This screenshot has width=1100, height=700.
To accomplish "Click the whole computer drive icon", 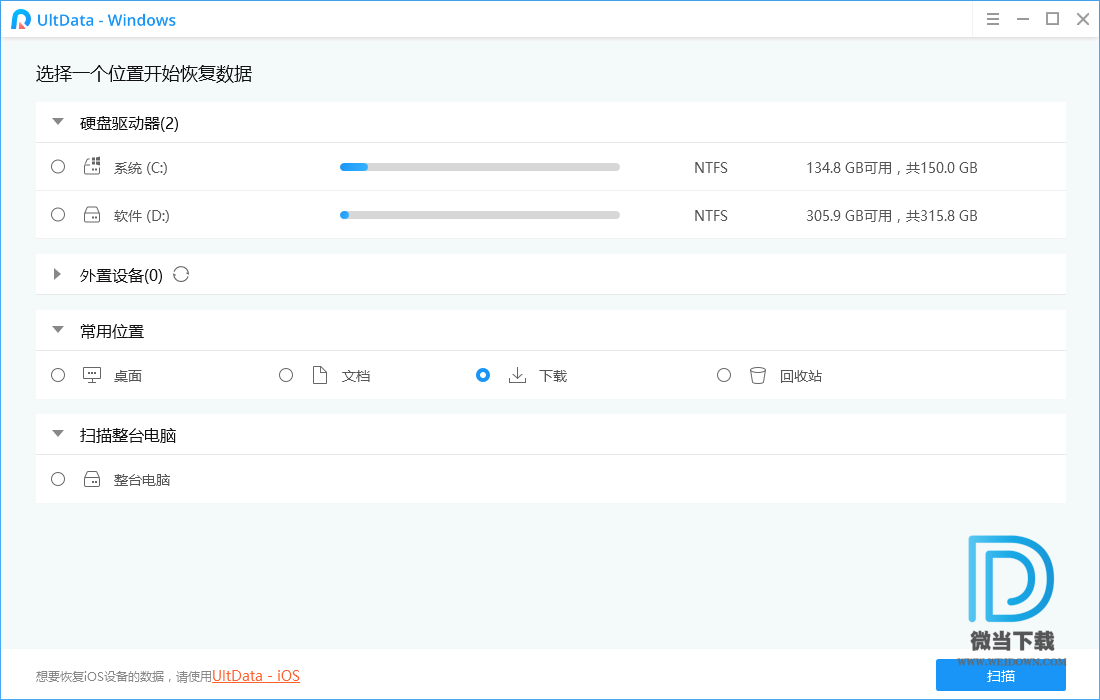I will click(x=92, y=479).
